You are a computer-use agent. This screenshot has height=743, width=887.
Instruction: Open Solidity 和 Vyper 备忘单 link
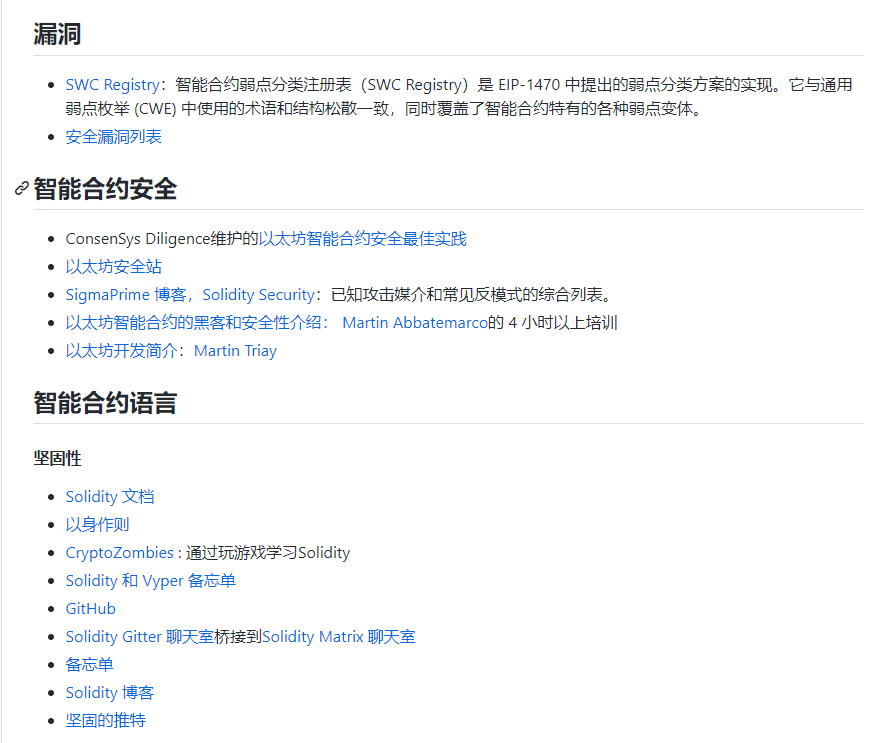click(x=150, y=581)
